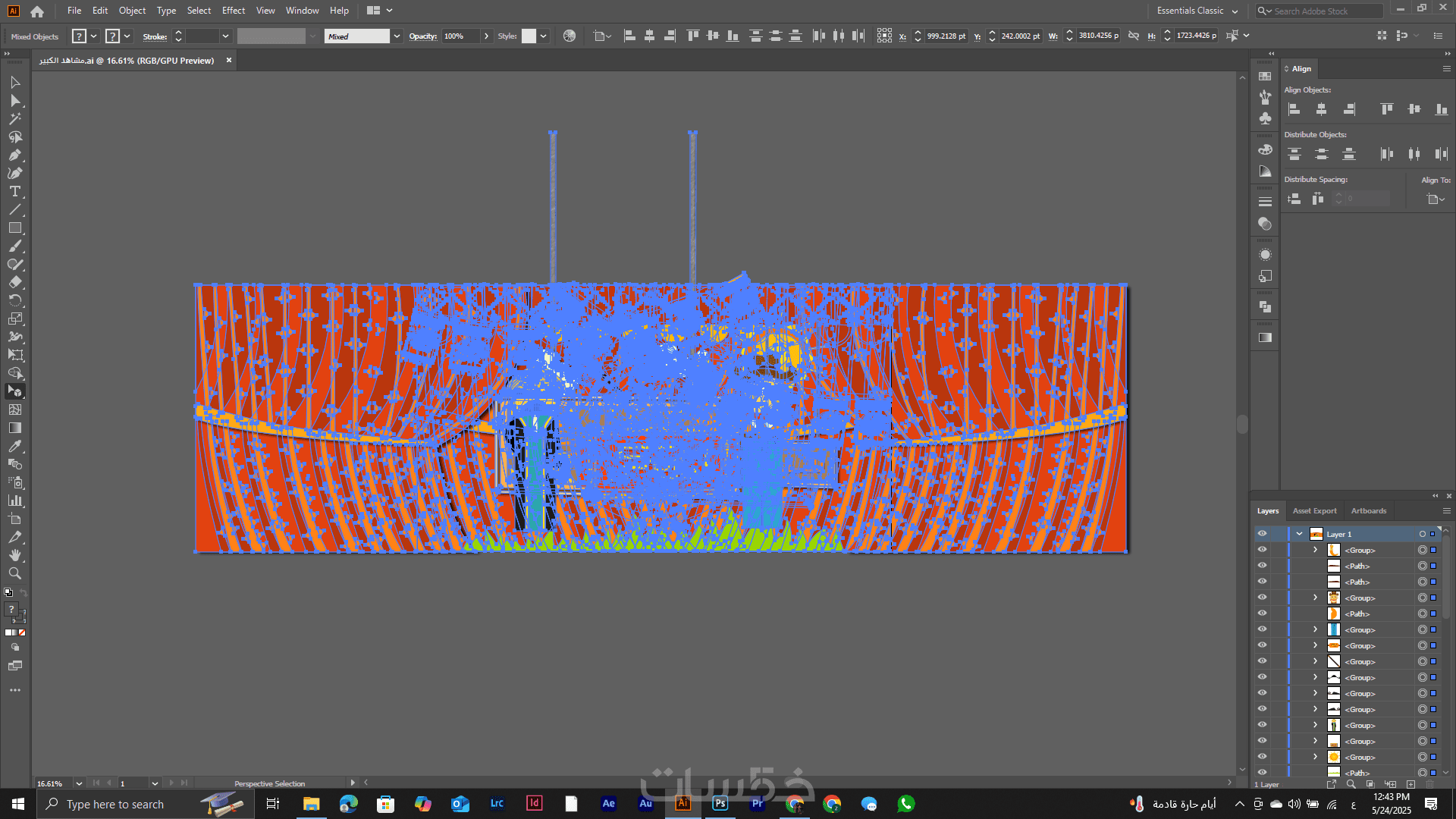
Task: Select the Rectangle tool
Action: (x=14, y=228)
